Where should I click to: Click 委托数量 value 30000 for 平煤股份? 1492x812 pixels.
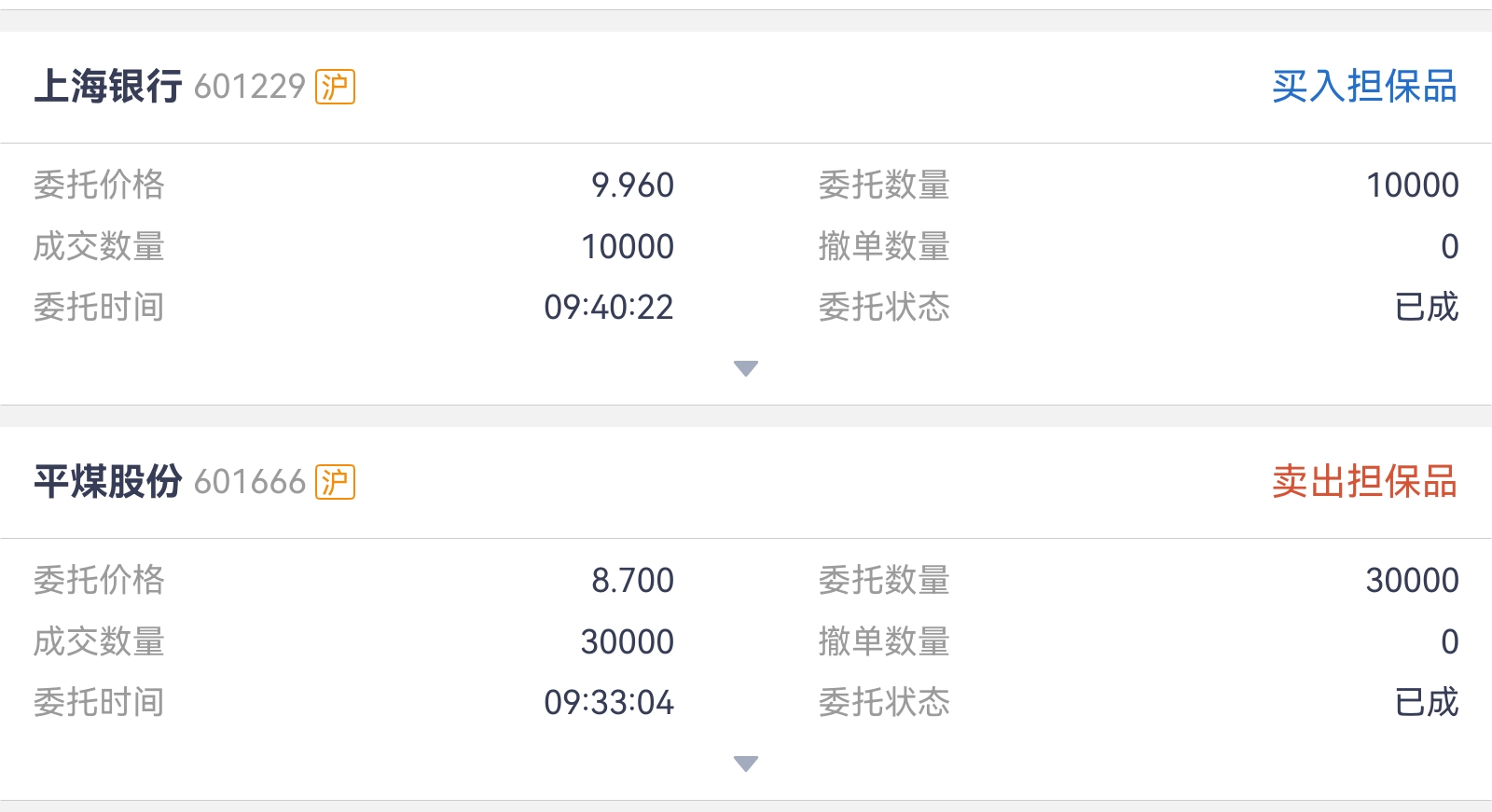pos(1412,581)
